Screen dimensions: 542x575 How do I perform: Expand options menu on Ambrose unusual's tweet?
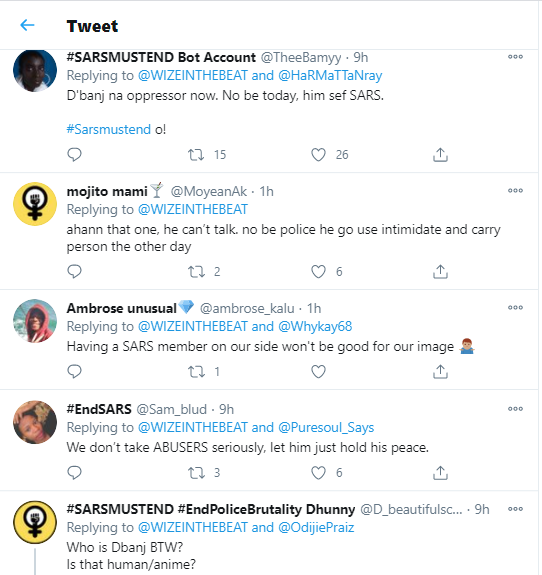click(x=515, y=307)
